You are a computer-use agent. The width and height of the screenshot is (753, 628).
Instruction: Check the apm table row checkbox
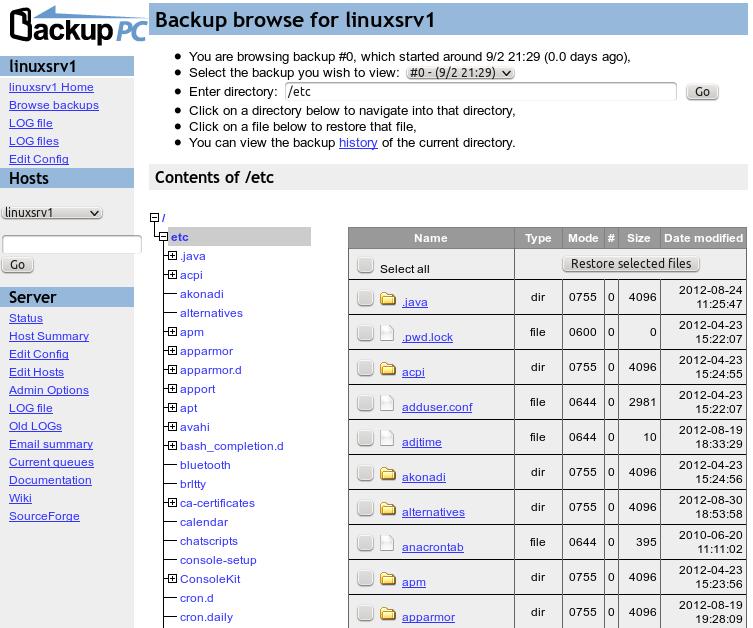point(365,578)
